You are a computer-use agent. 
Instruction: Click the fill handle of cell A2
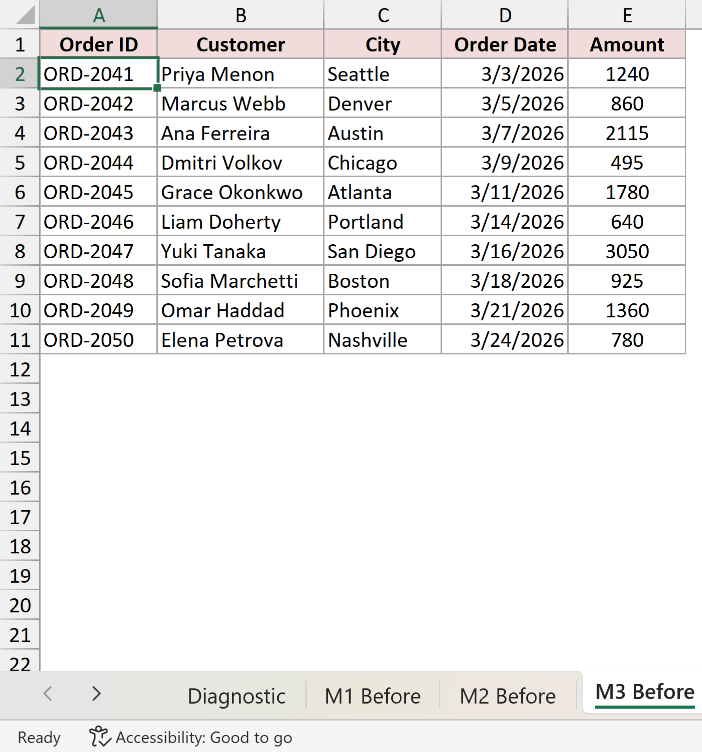coord(157,88)
